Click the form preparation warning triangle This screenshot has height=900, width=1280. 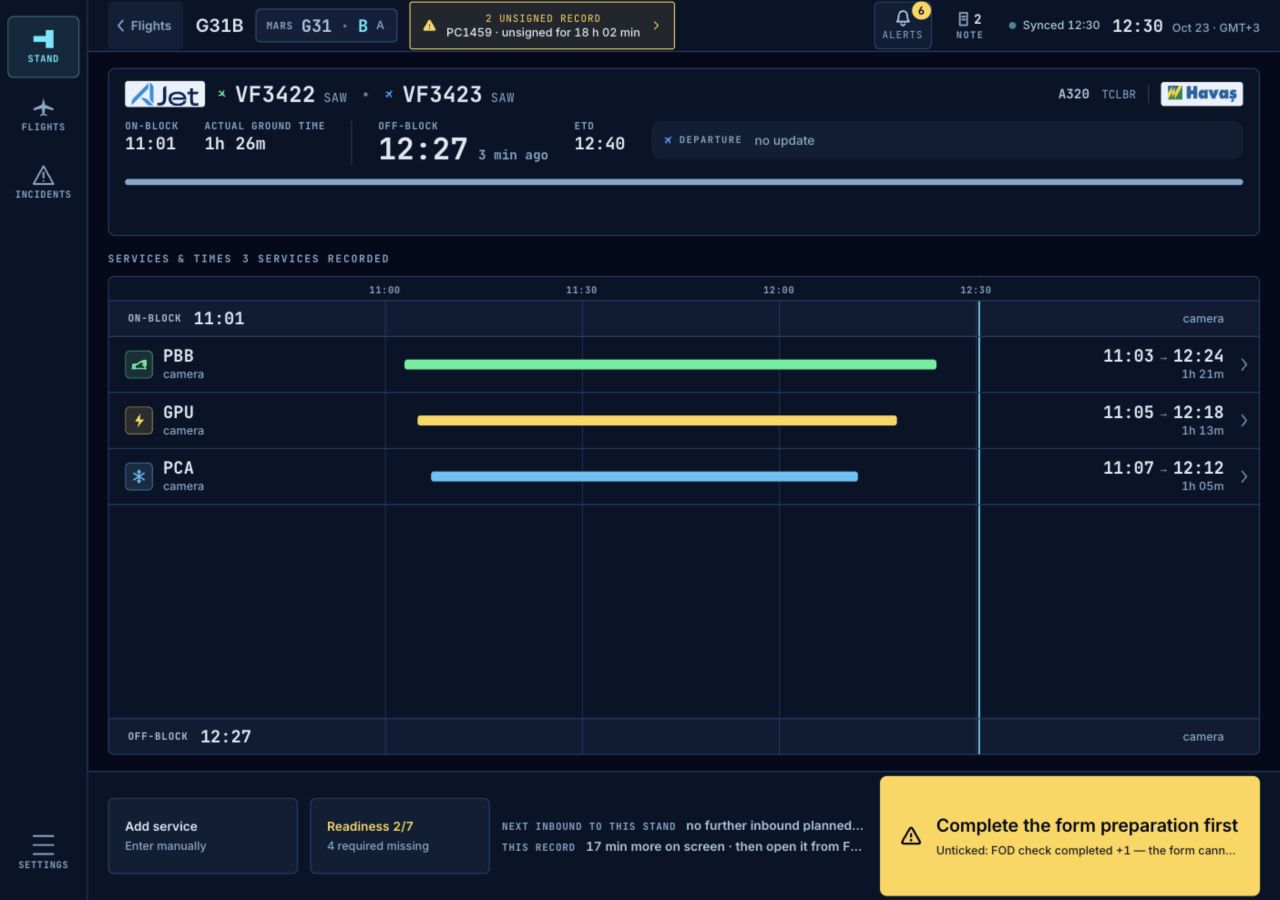911,836
